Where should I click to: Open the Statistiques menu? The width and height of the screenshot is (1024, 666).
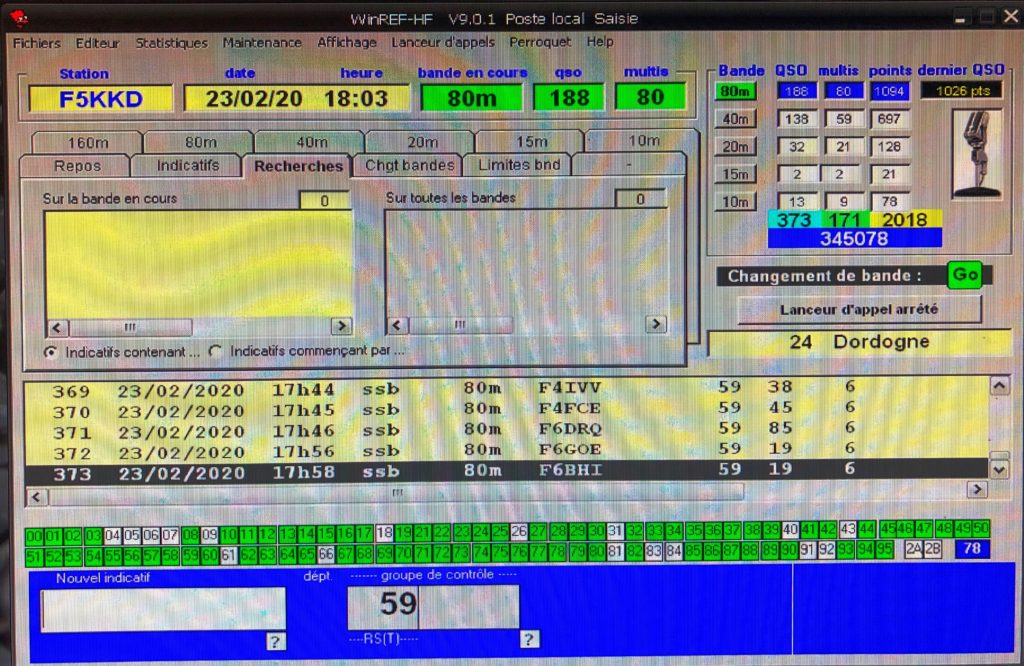pos(171,43)
